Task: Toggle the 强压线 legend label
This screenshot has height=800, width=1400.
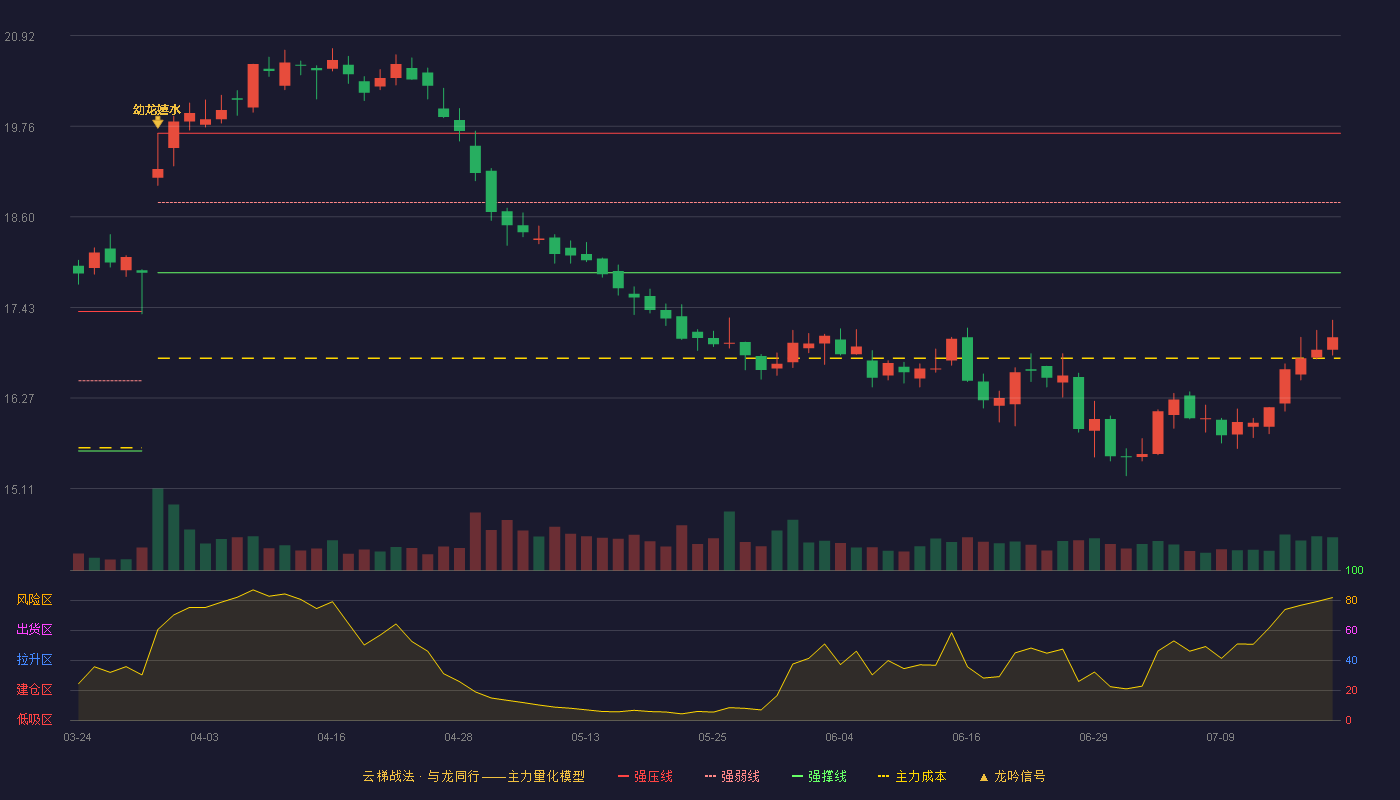Action: pos(653,776)
